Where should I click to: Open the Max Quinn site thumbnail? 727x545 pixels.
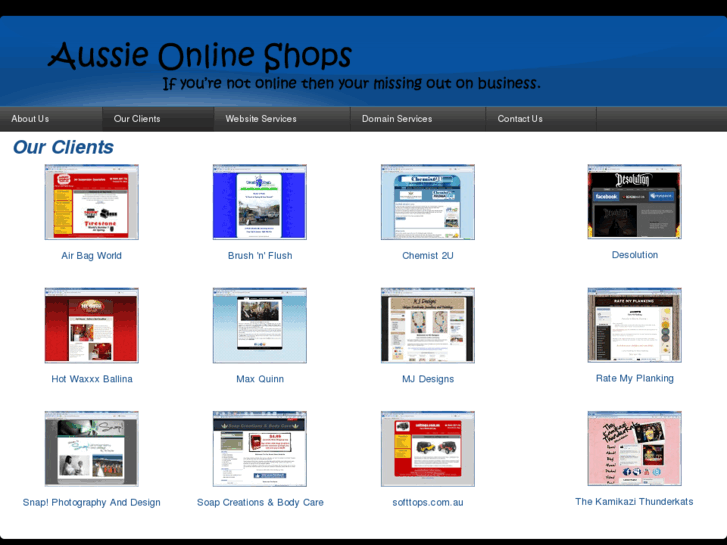click(x=260, y=325)
